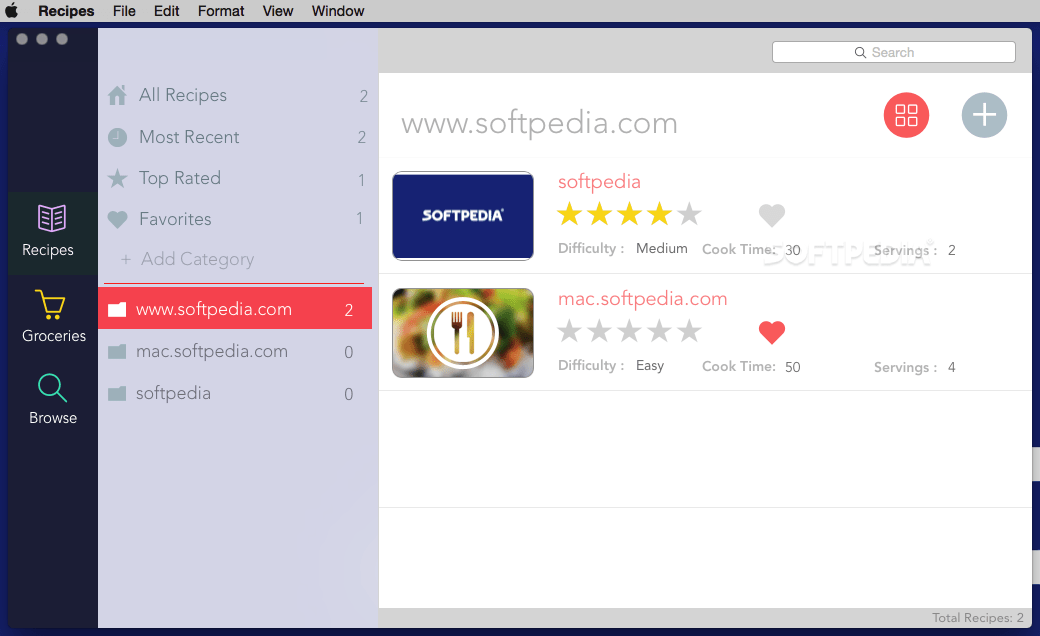
Task: Select the mac.softpedia.com category folder
Action: 235,351
